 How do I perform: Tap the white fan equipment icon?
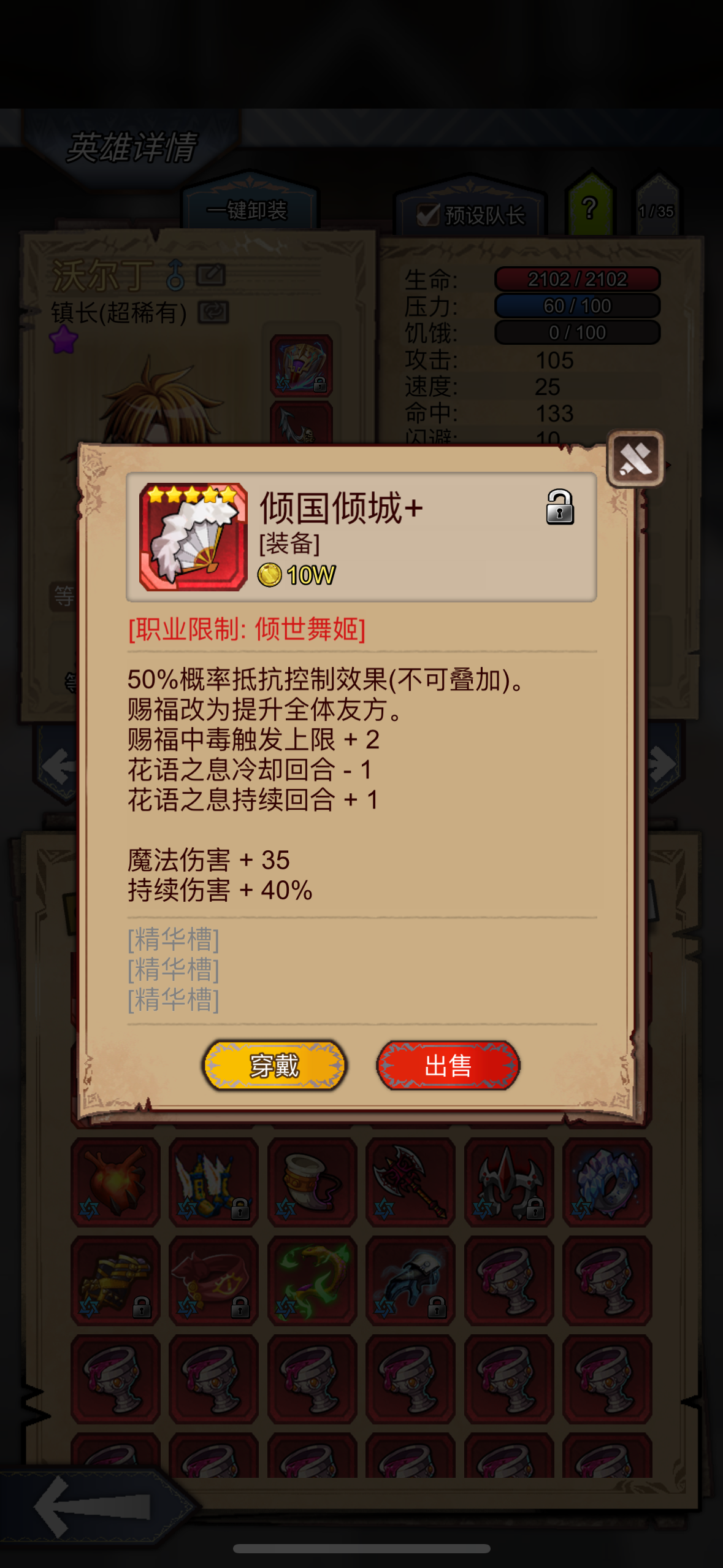click(x=193, y=537)
